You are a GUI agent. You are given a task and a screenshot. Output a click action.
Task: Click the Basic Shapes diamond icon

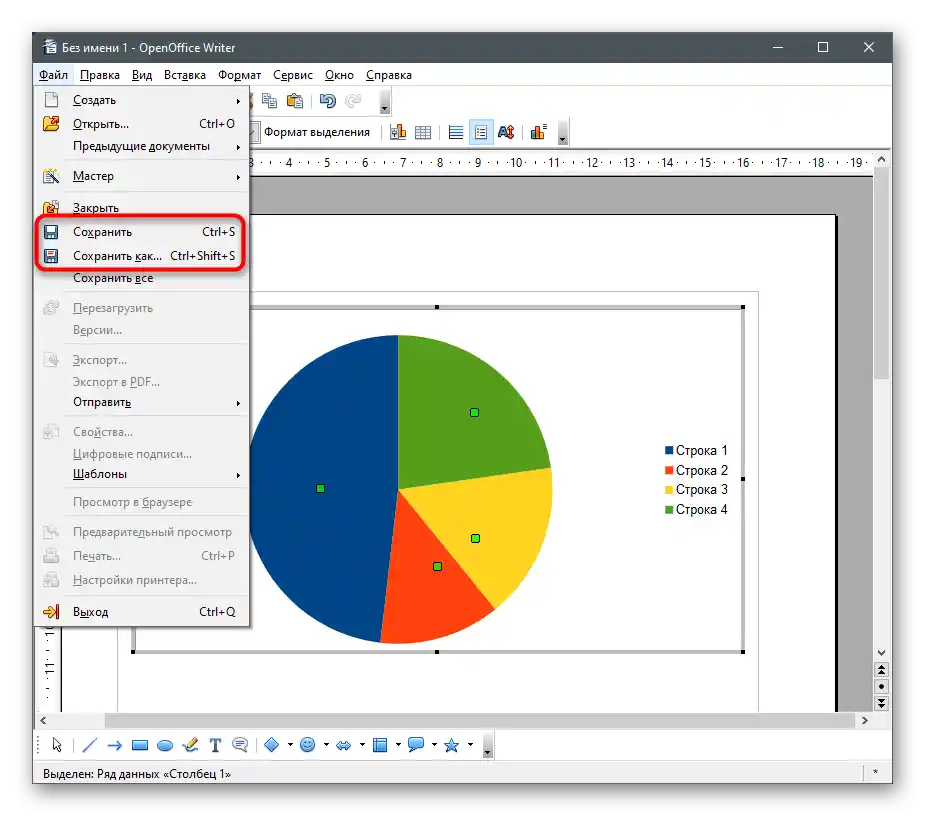tap(271, 745)
